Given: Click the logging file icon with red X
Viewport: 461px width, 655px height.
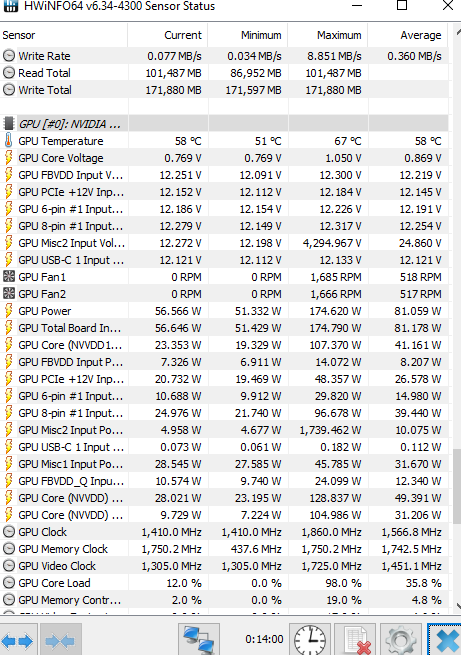Looking at the screenshot, I should click(x=357, y=640).
